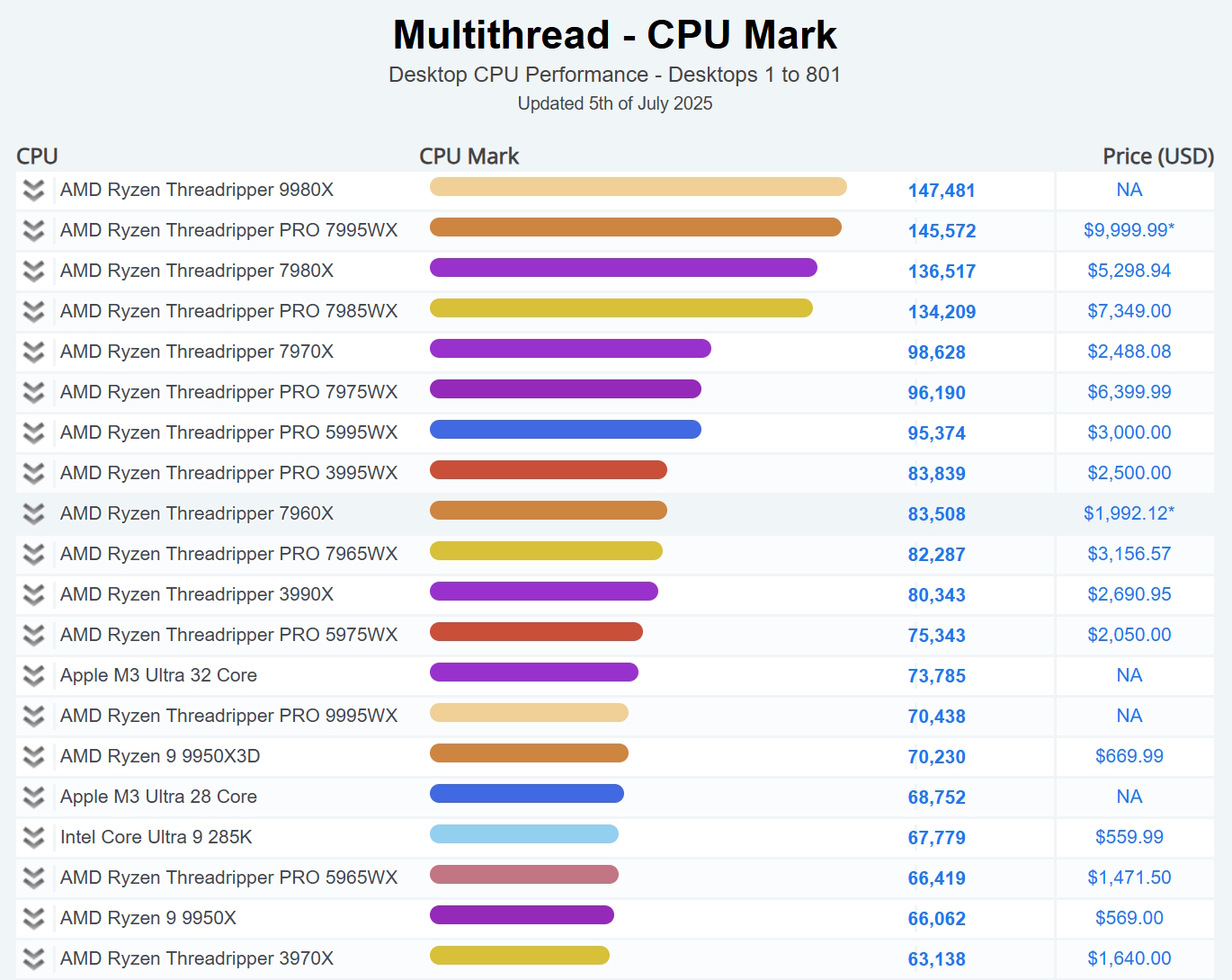Open the AMD Ryzen 9 9950X link

click(x=148, y=918)
